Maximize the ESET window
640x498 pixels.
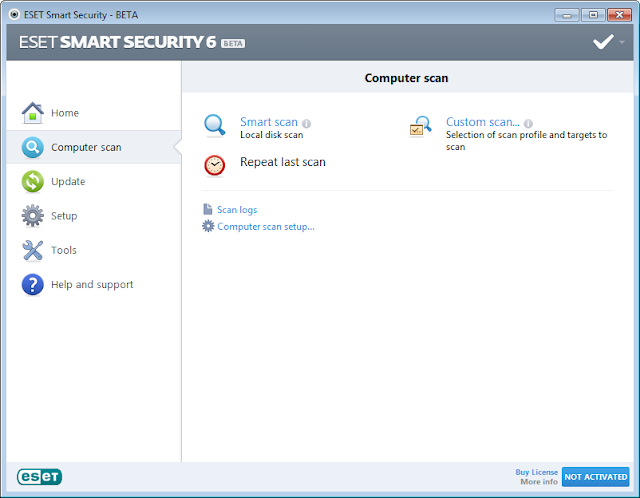tap(593, 15)
